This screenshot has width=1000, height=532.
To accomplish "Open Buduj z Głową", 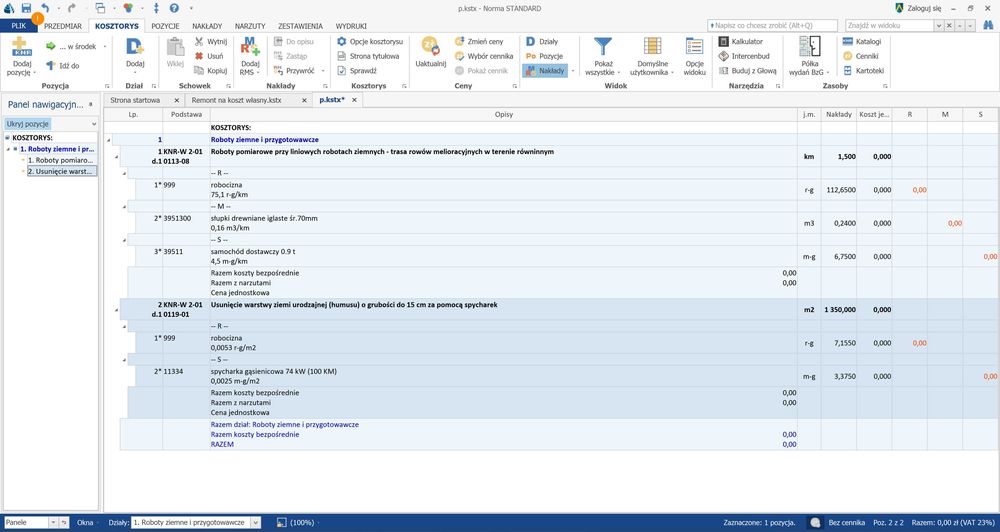I will pyautogui.click(x=747, y=71).
